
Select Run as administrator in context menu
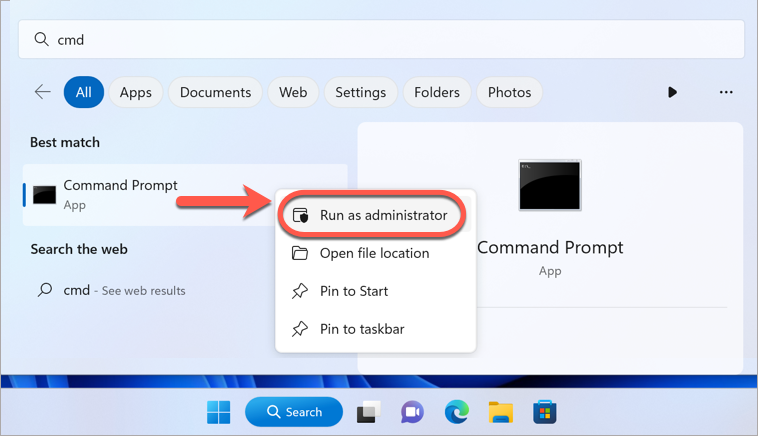(x=375, y=215)
